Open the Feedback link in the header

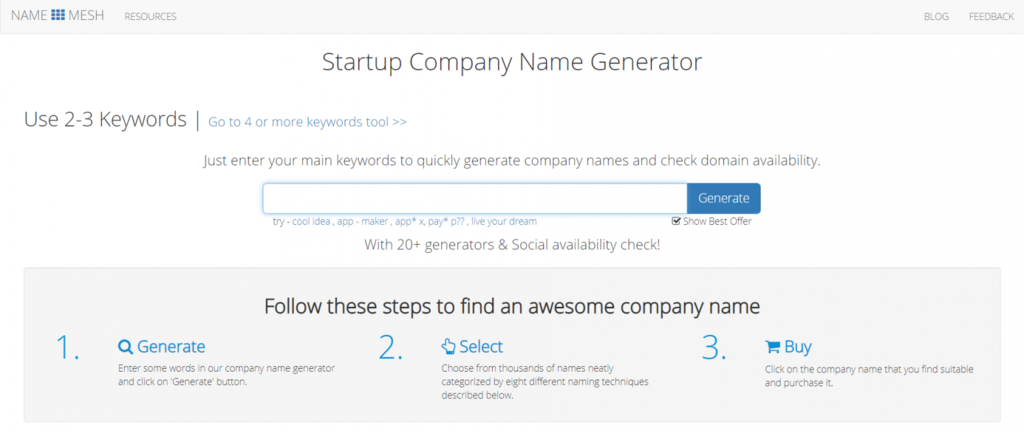(x=991, y=16)
